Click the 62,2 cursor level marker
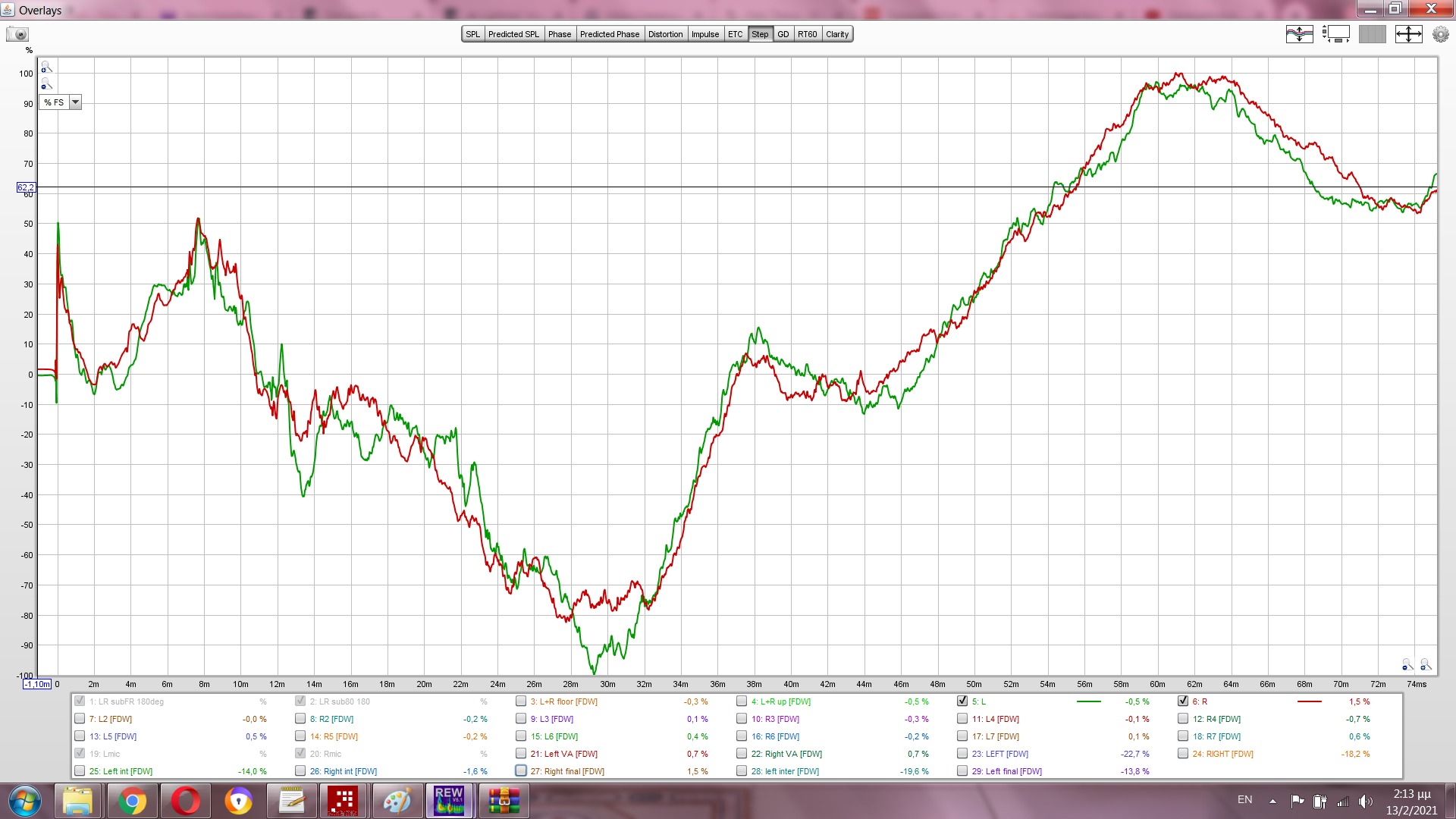1456x819 pixels. pos(26,187)
